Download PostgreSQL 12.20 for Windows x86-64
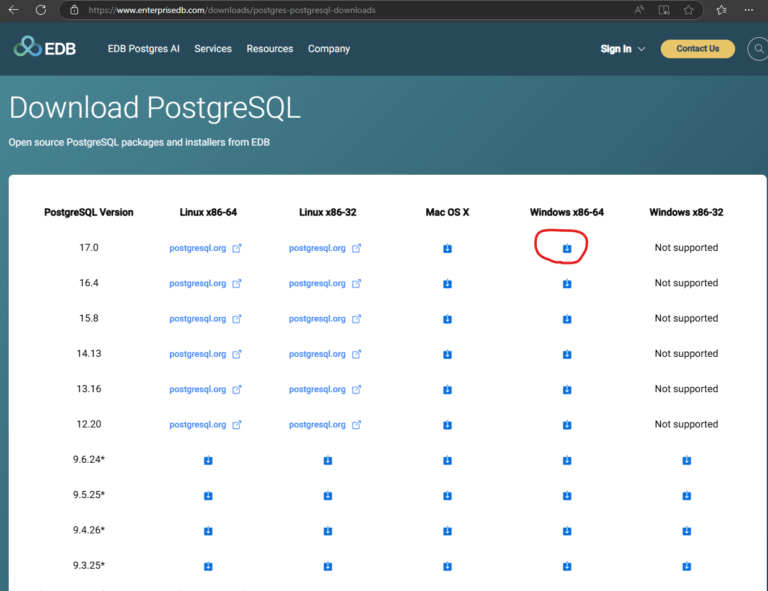This screenshot has height=591, width=768. point(567,425)
